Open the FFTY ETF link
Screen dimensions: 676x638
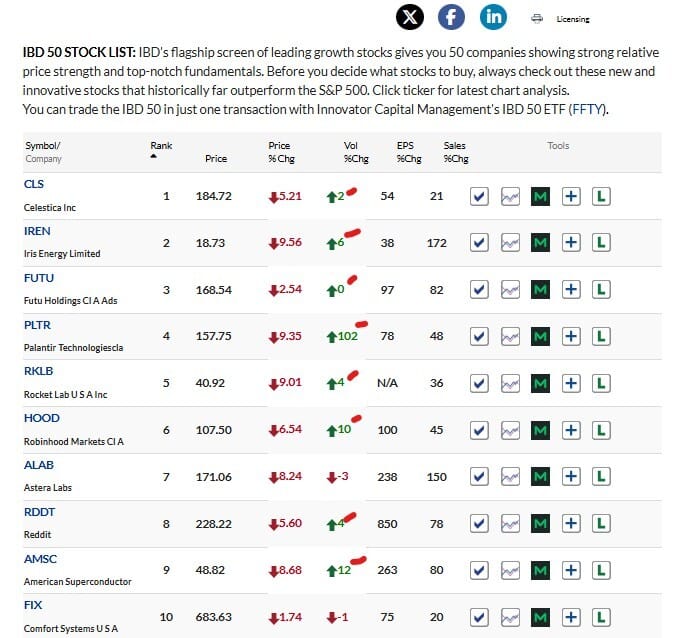coord(588,109)
